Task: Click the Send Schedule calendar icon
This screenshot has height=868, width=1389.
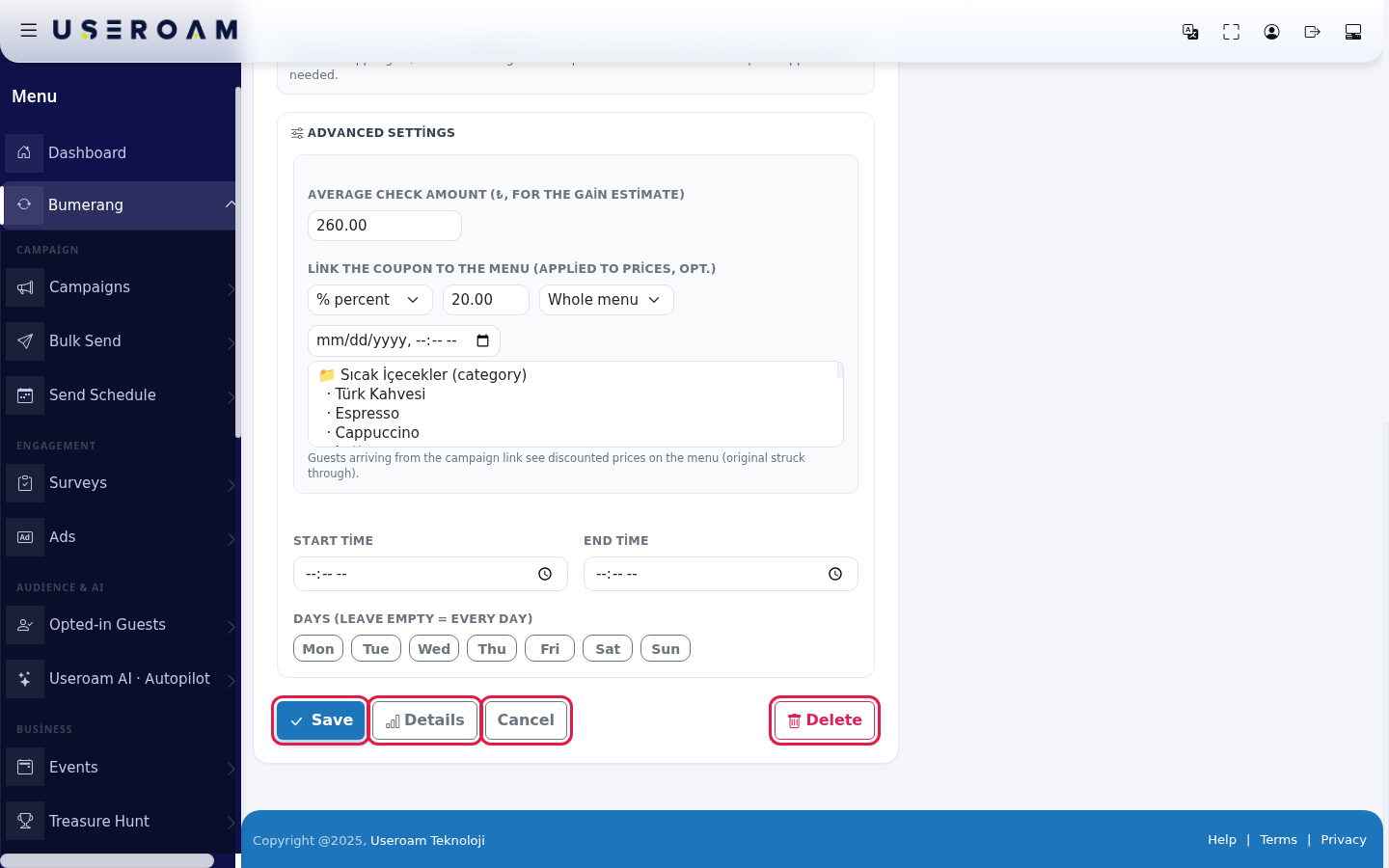Action: click(25, 395)
